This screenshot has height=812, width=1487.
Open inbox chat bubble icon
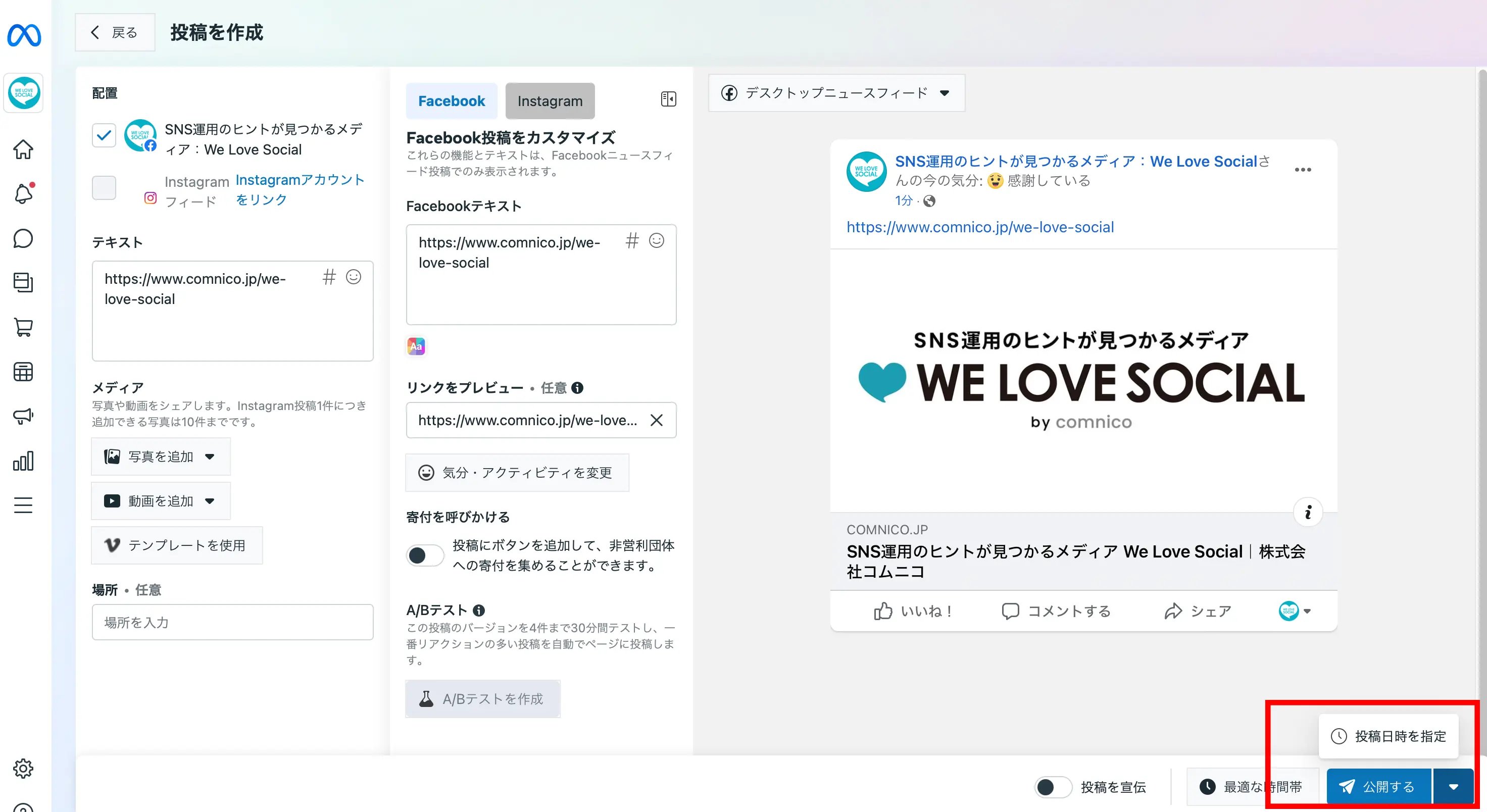click(23, 238)
